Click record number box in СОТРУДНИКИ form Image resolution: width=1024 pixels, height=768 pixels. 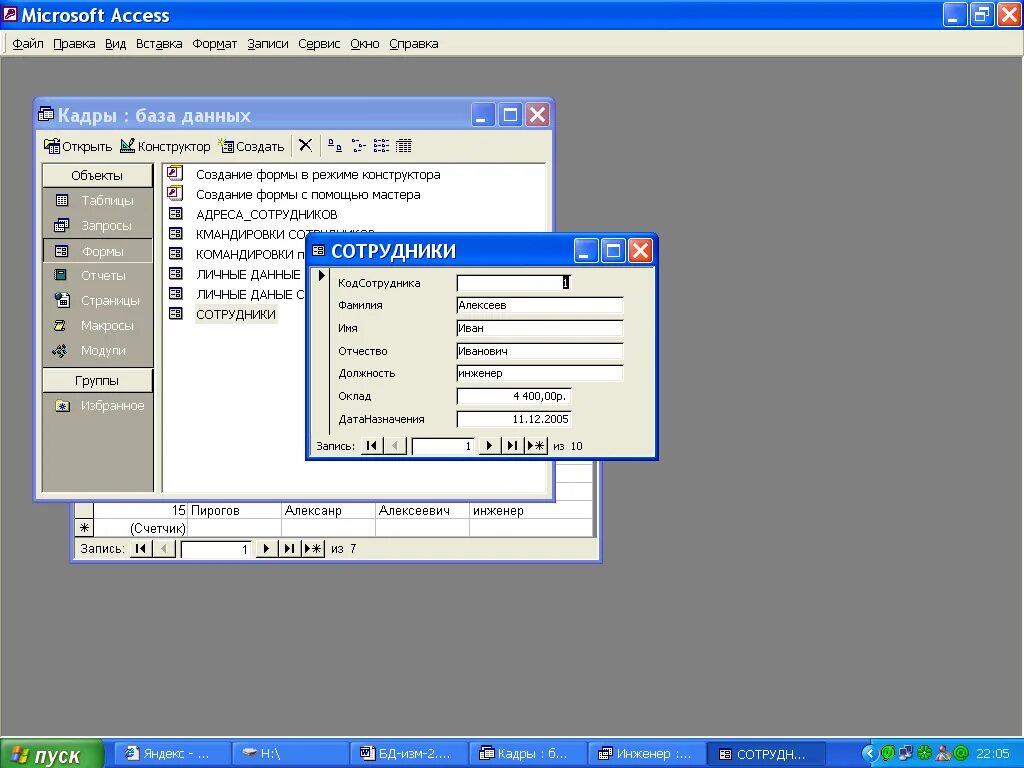[x=442, y=446]
